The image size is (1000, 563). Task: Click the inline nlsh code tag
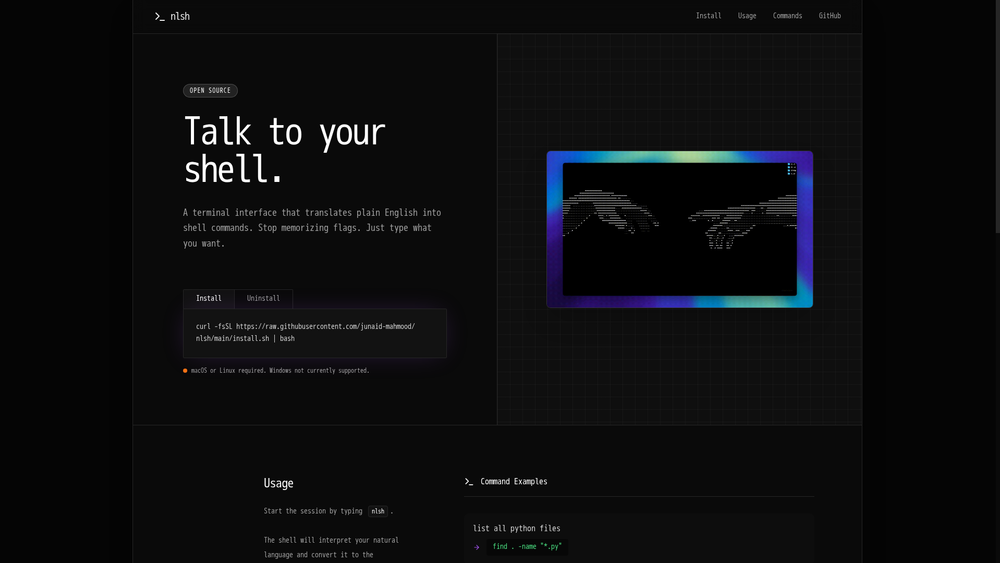pyautogui.click(x=378, y=511)
